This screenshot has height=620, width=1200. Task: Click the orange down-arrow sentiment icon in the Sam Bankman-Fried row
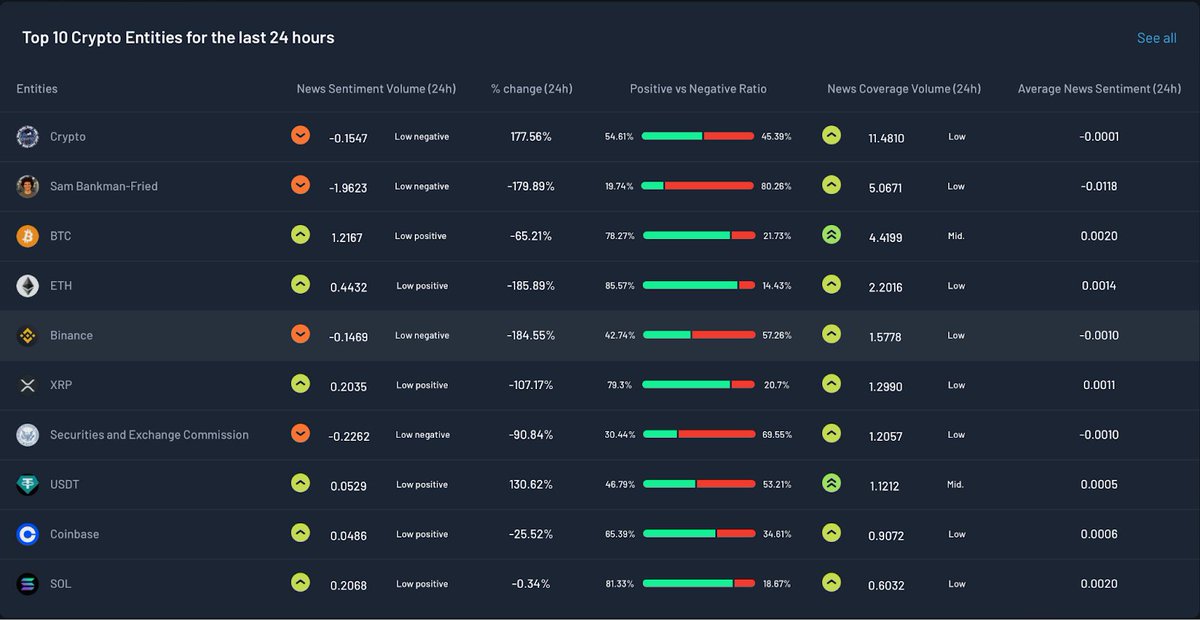coord(300,185)
